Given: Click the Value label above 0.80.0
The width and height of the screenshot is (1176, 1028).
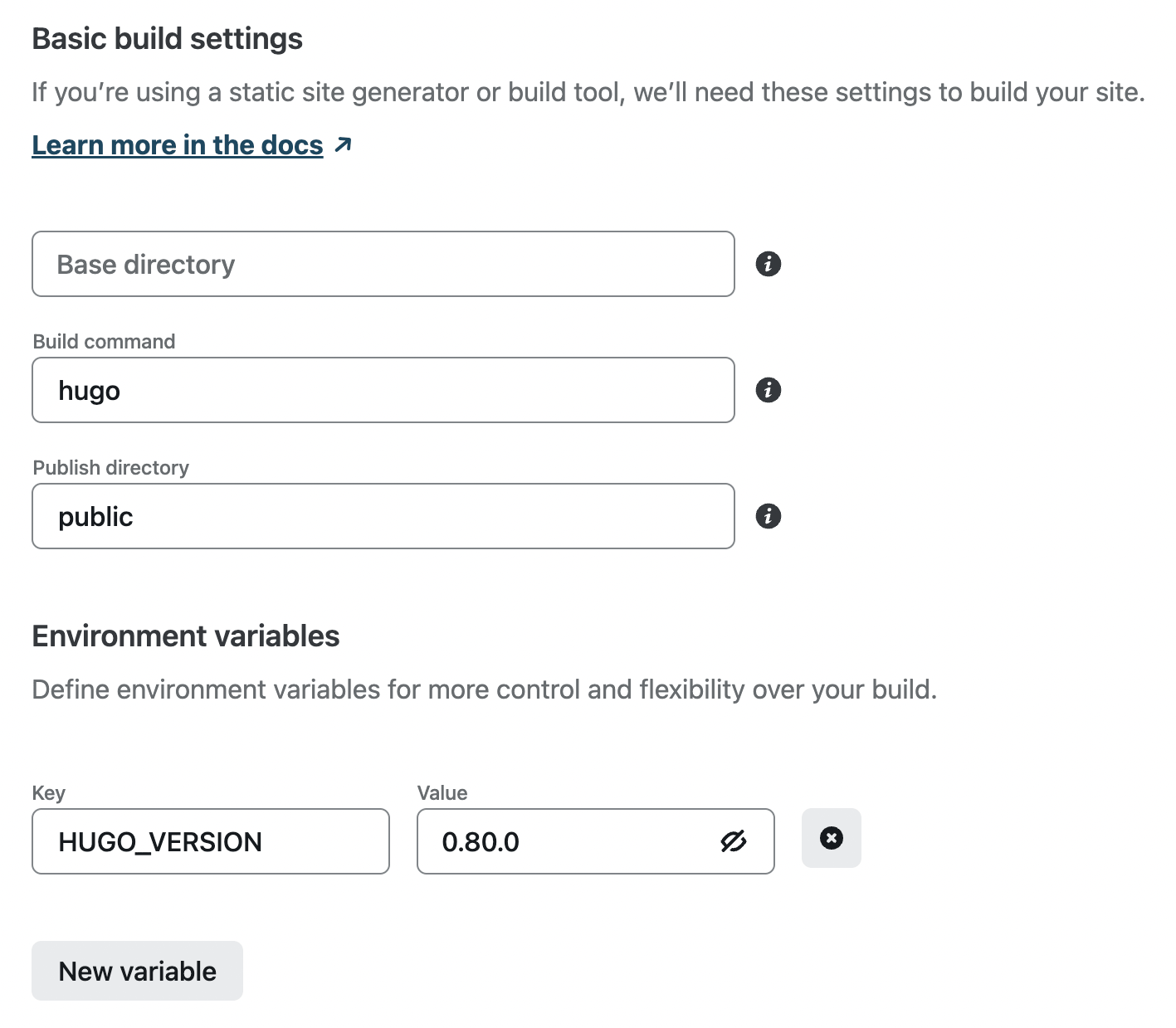Looking at the screenshot, I should [x=442, y=793].
